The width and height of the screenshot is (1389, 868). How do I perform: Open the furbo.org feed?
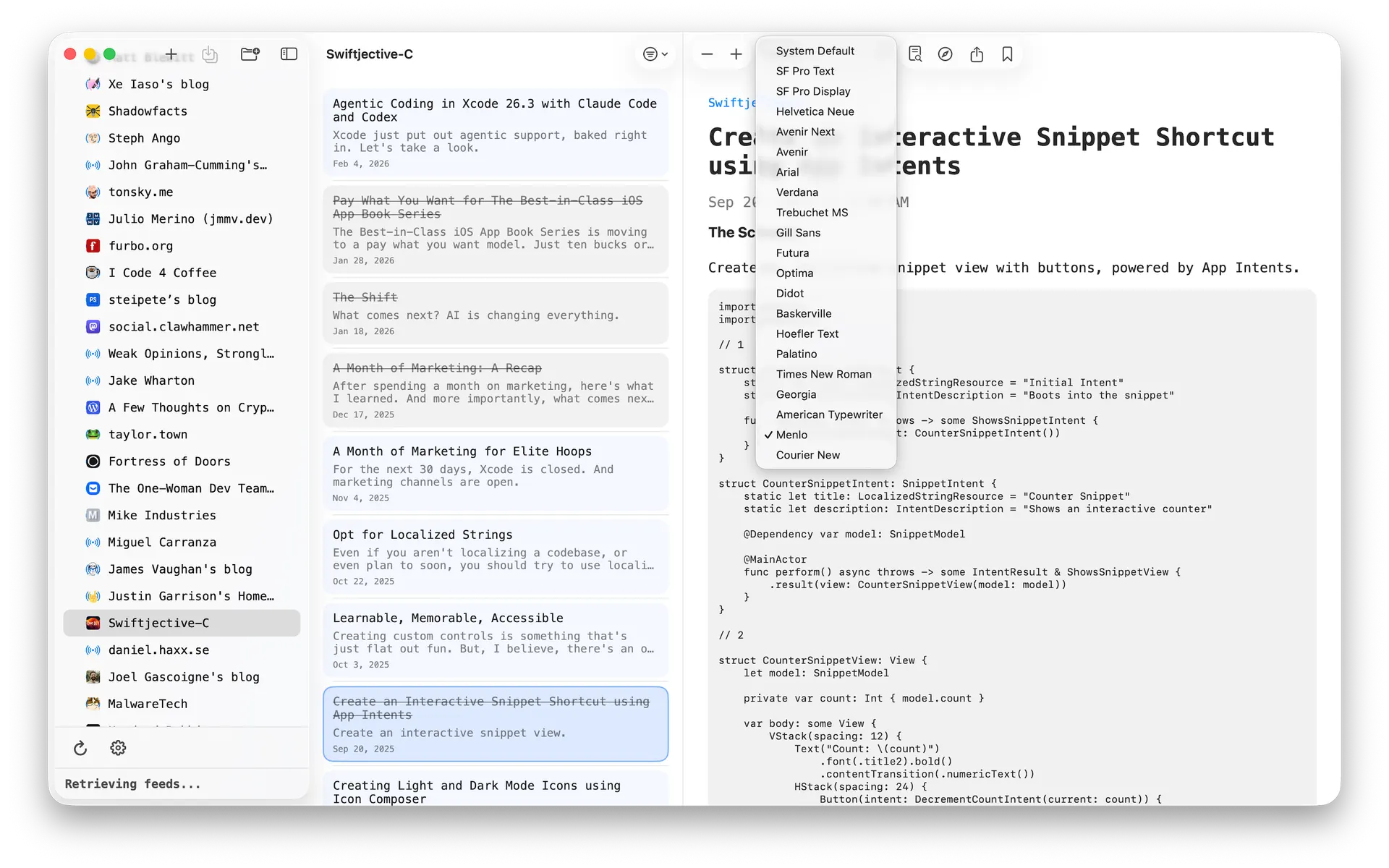pyautogui.click(x=182, y=246)
